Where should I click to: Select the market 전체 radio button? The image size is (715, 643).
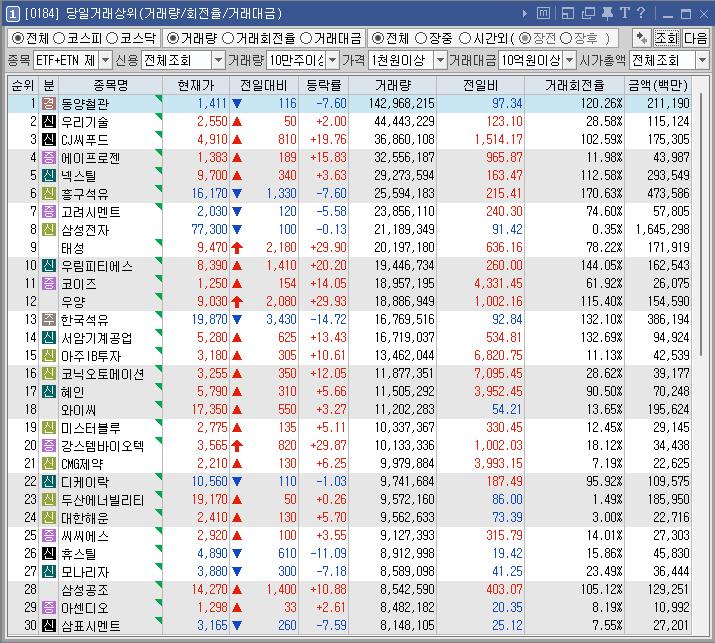18,38
